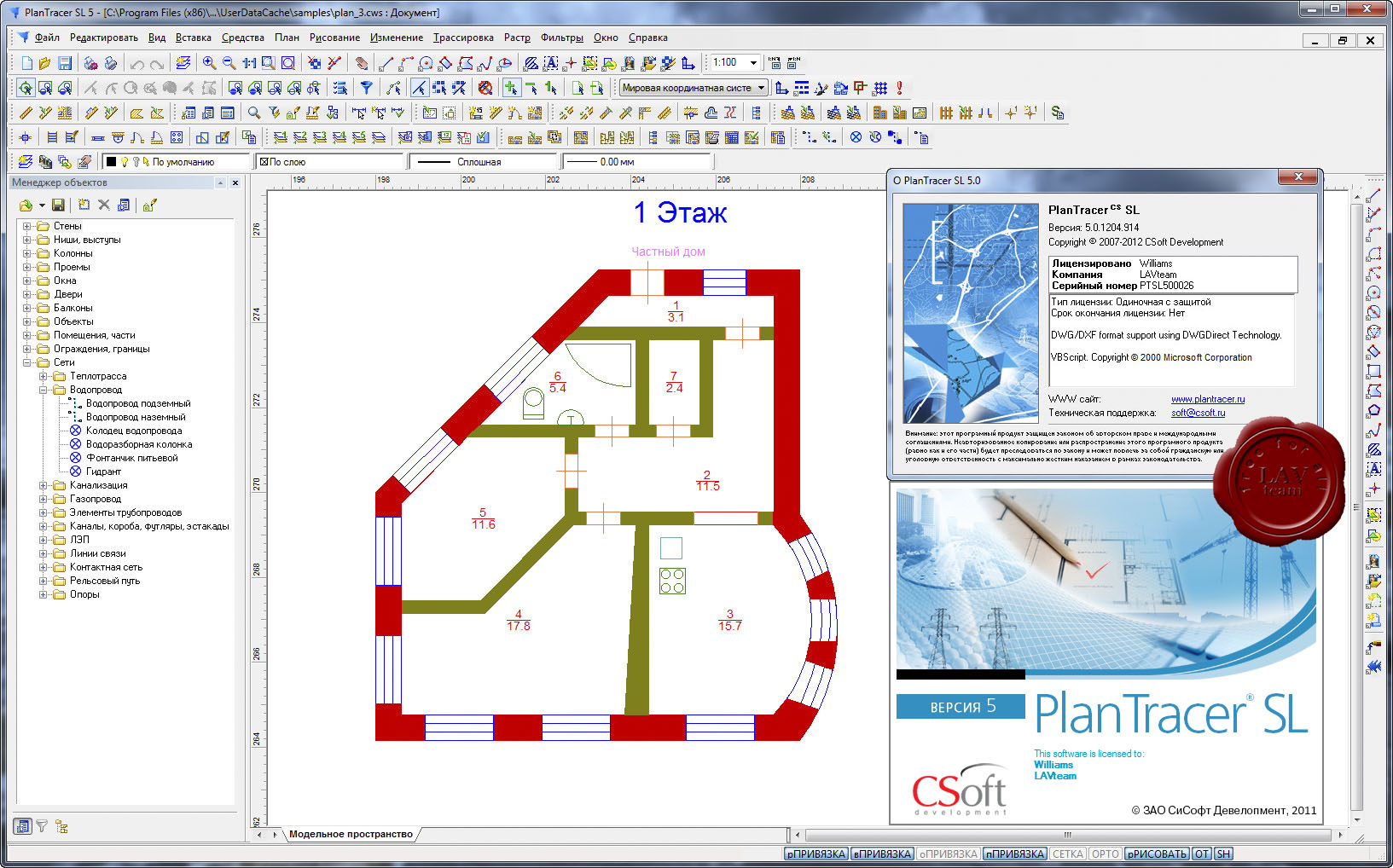
Task: Click the green S with document icon
Action: tap(1057, 113)
